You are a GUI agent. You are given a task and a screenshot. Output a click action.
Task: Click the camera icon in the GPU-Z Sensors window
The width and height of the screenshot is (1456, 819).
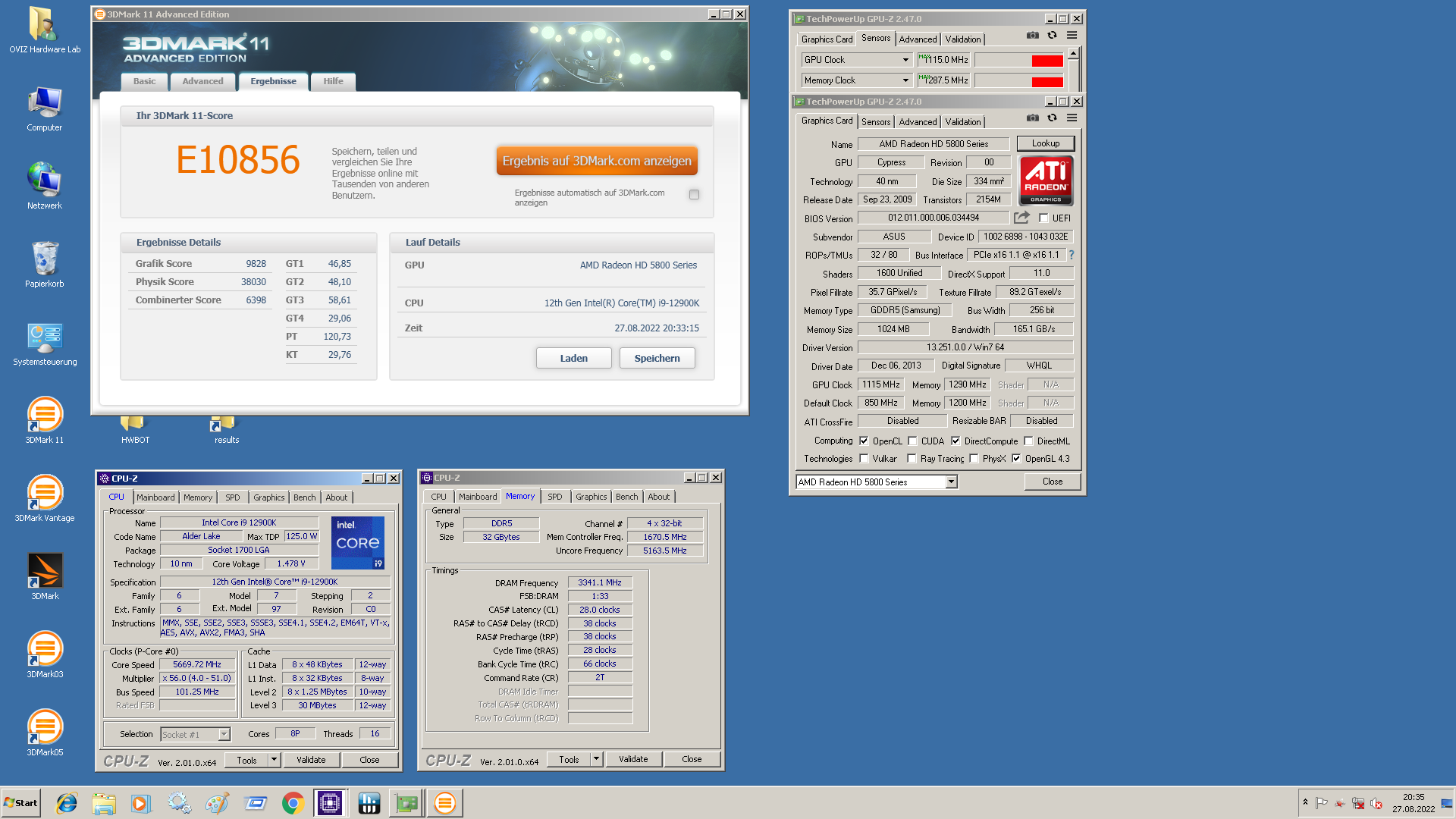click(x=1032, y=36)
